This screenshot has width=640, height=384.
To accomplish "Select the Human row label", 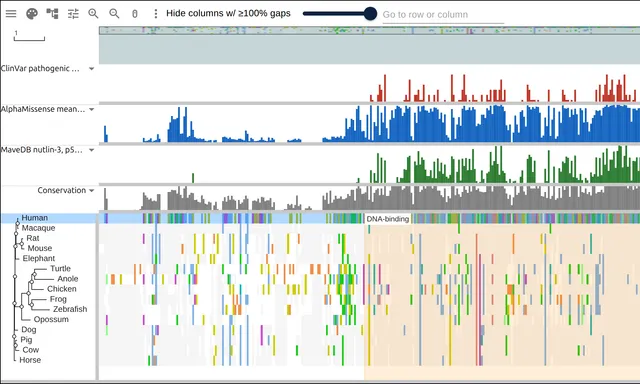I will pyautogui.click(x=35, y=218).
